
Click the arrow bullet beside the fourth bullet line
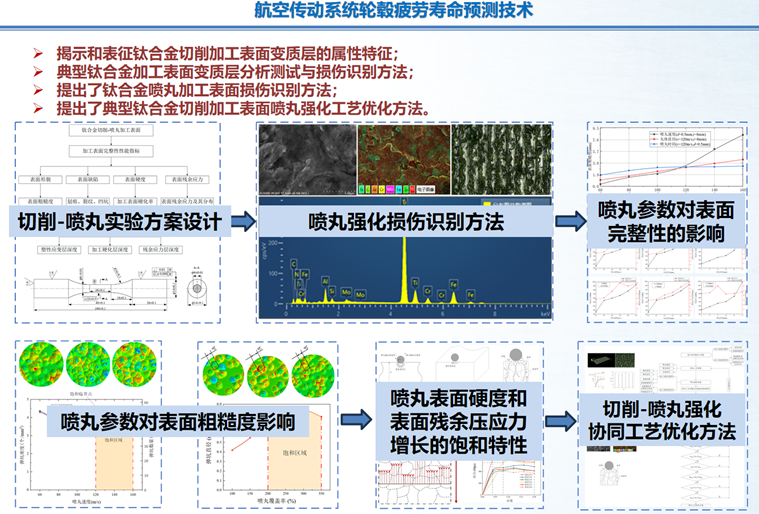(38, 109)
